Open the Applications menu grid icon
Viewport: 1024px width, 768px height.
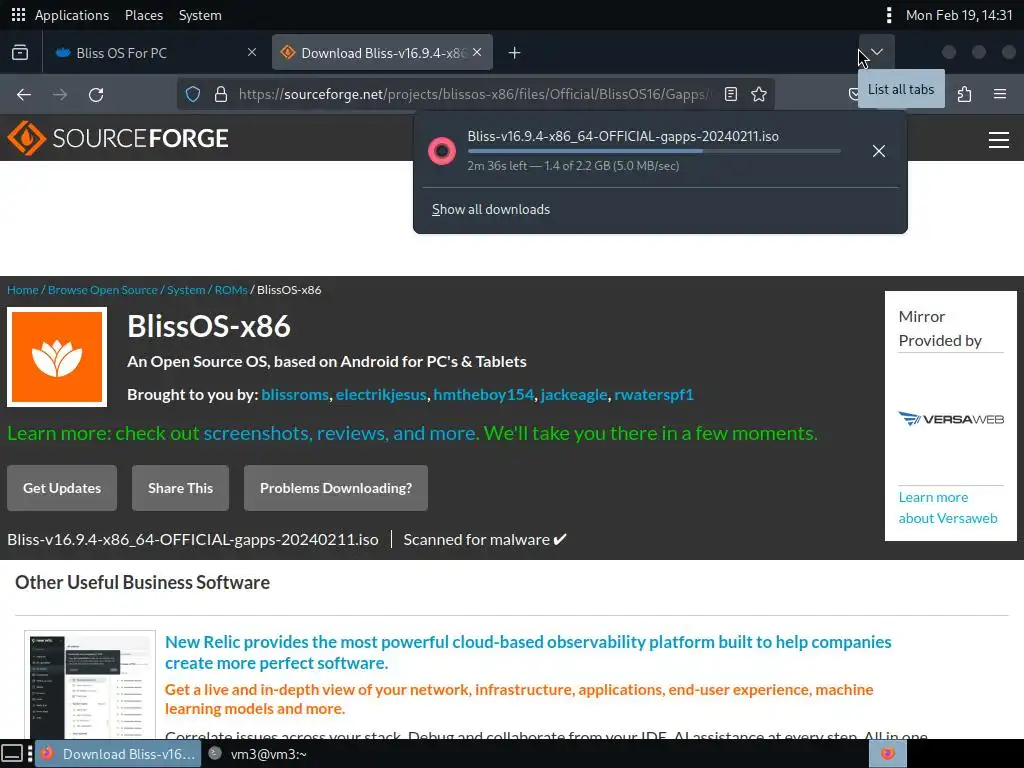click(18, 14)
